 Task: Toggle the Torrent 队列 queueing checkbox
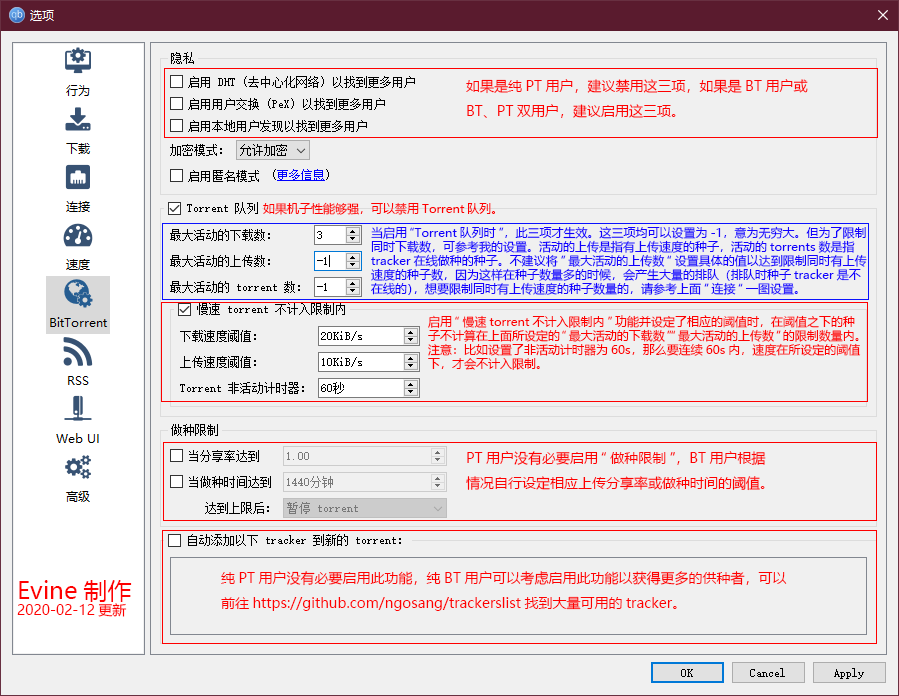pyautogui.click(x=174, y=208)
